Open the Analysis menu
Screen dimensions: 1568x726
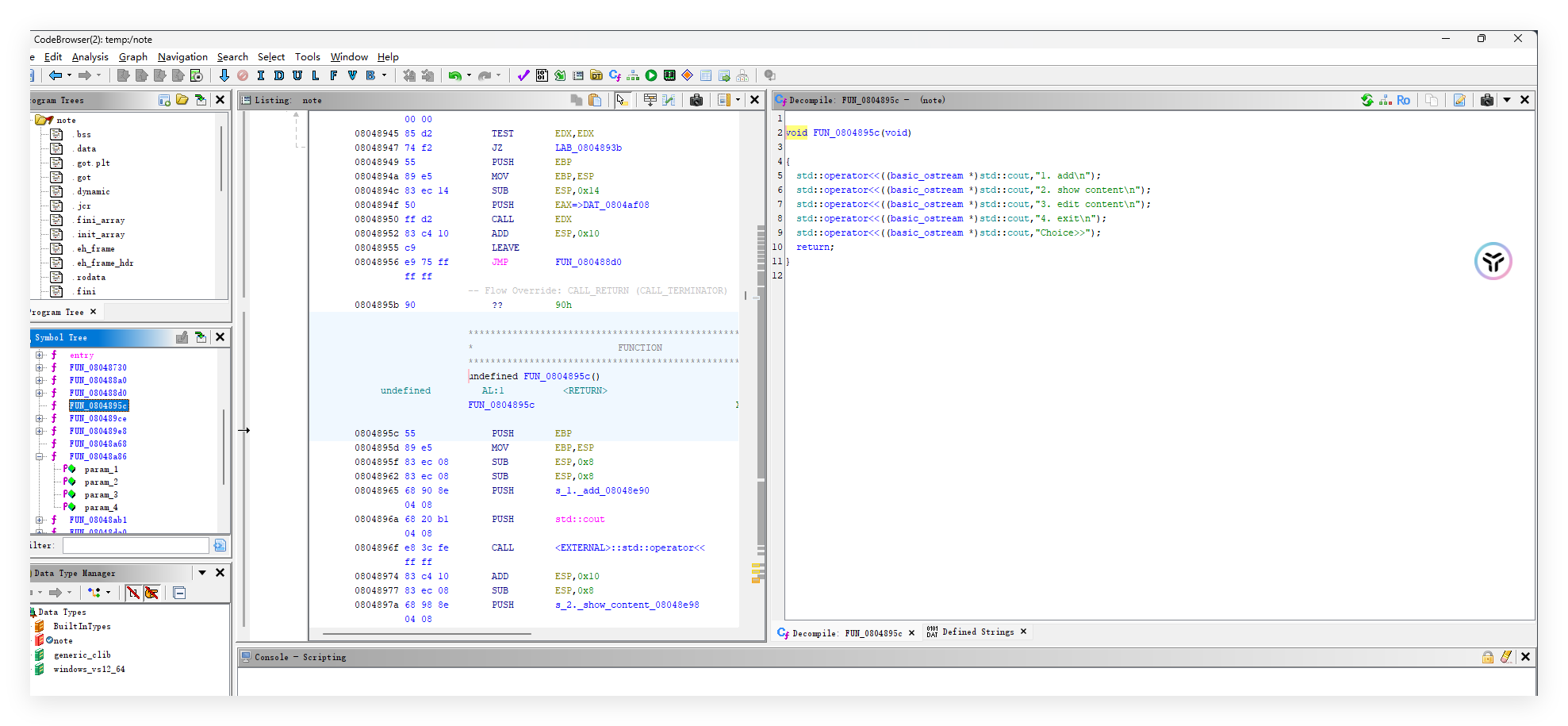pos(90,57)
